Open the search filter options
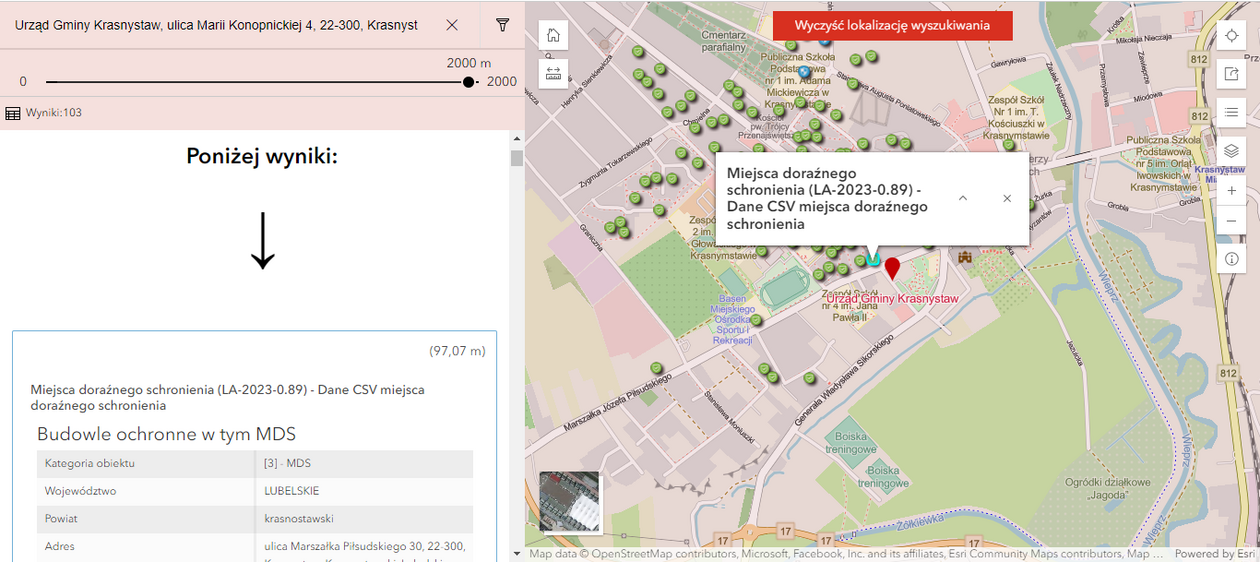1260x562 pixels. [x=502, y=25]
